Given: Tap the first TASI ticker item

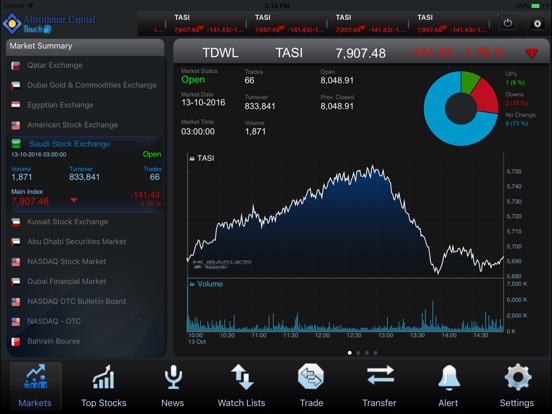Looking at the screenshot, I should pos(208,24).
